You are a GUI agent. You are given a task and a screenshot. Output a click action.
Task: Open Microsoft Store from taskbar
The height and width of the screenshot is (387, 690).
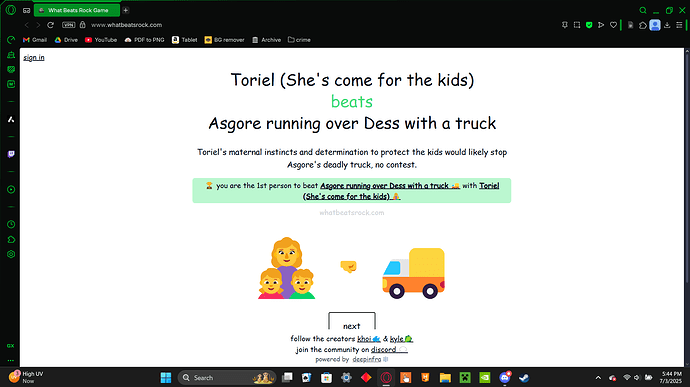(326, 377)
